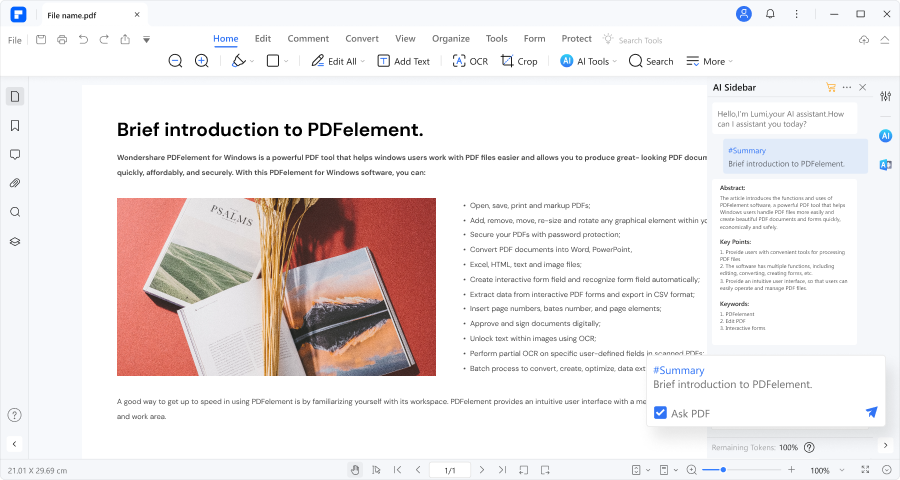Select the hand pan tool in status bar
This screenshot has width=900, height=480.
pyautogui.click(x=355, y=470)
